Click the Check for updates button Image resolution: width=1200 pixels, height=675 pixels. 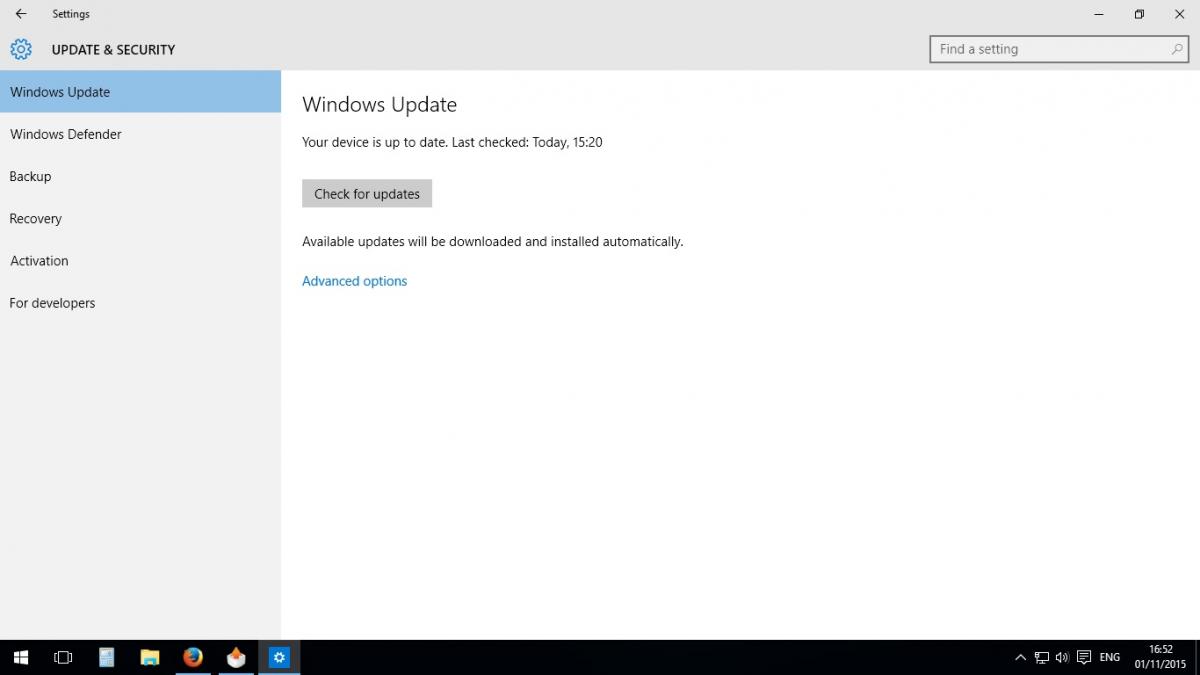pyautogui.click(x=367, y=194)
